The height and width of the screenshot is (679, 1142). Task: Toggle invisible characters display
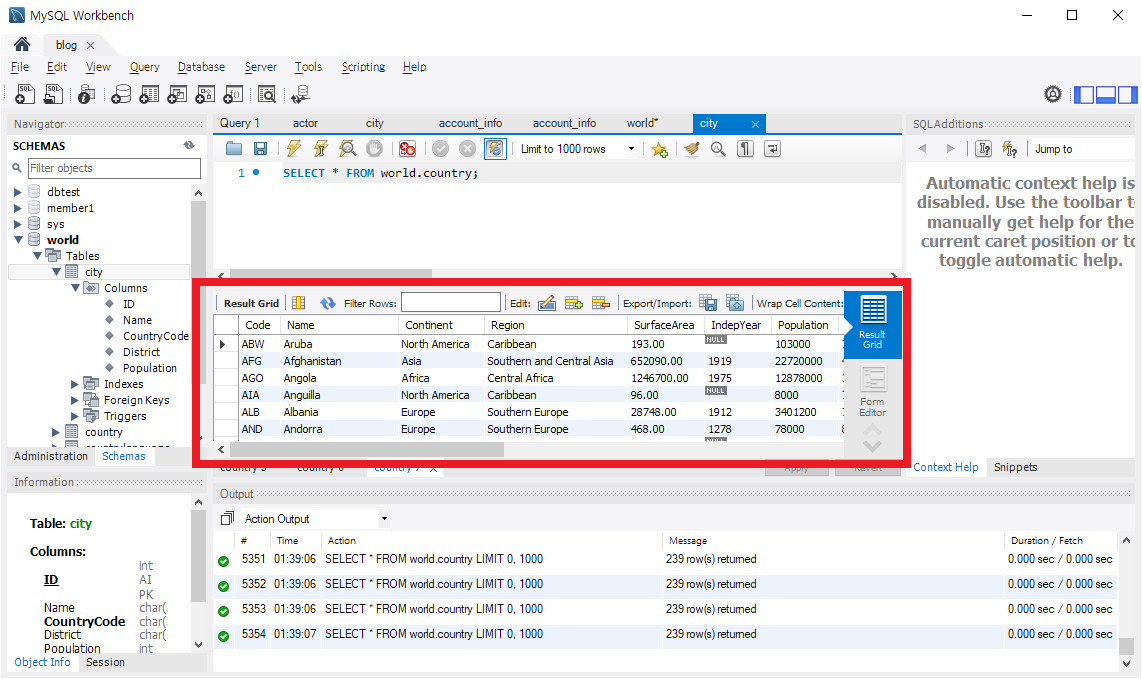745,149
